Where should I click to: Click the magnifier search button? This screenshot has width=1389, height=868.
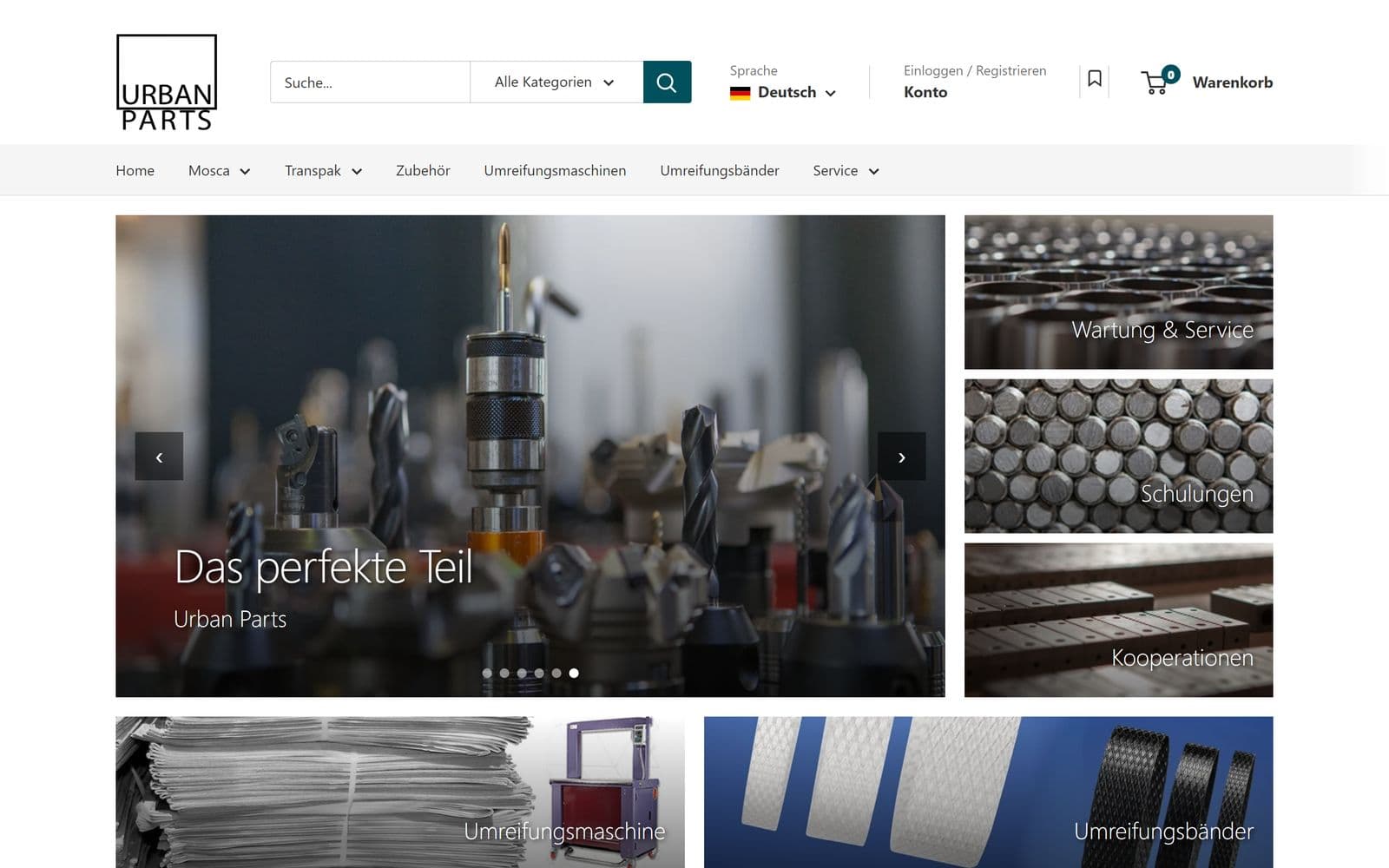(667, 82)
